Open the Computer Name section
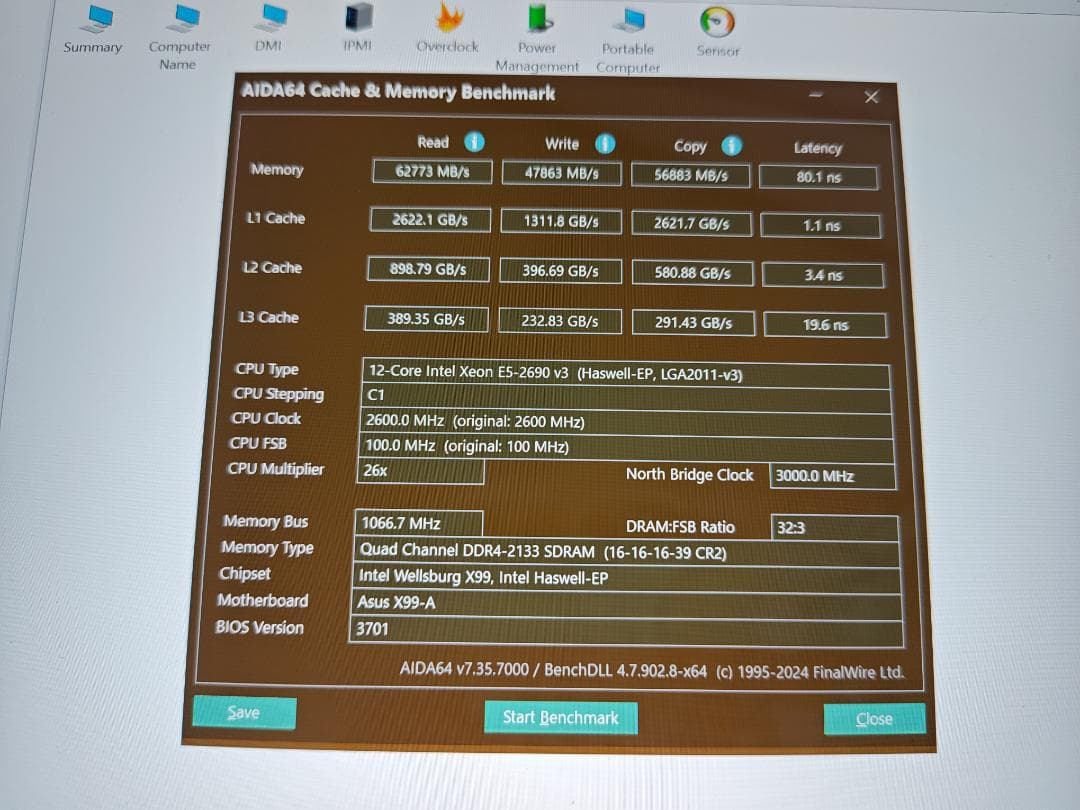Image resolution: width=1080 pixels, height=810 pixels. (x=180, y=25)
